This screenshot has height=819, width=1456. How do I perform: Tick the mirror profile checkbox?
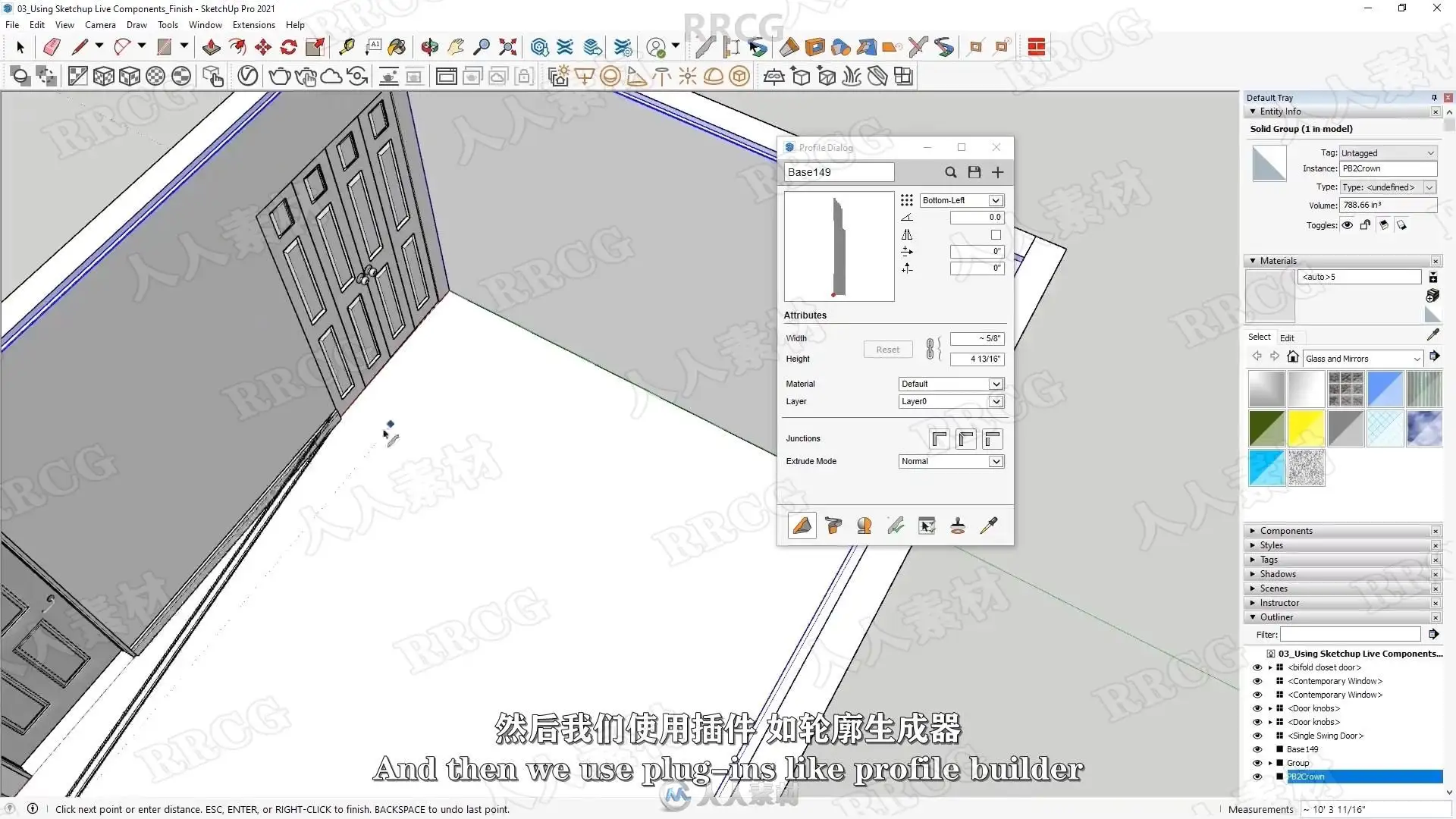click(996, 235)
